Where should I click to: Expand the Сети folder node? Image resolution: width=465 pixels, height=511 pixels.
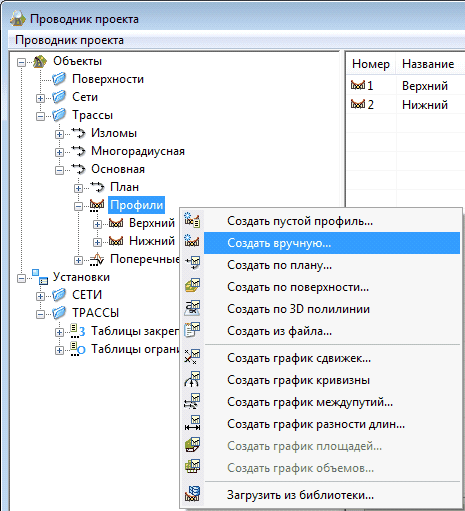coord(40,98)
